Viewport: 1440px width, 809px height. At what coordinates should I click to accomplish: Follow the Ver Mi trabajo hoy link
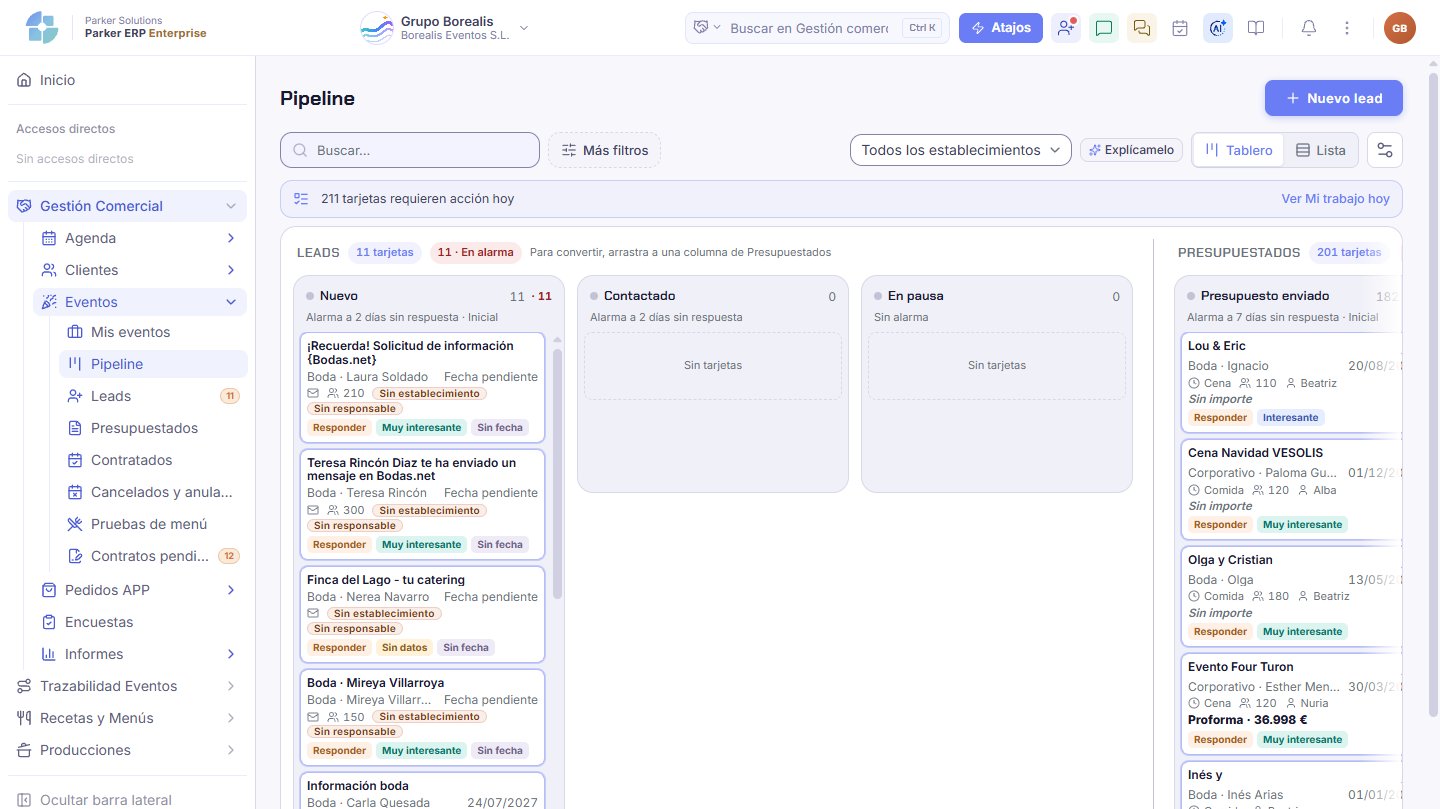pos(1336,199)
